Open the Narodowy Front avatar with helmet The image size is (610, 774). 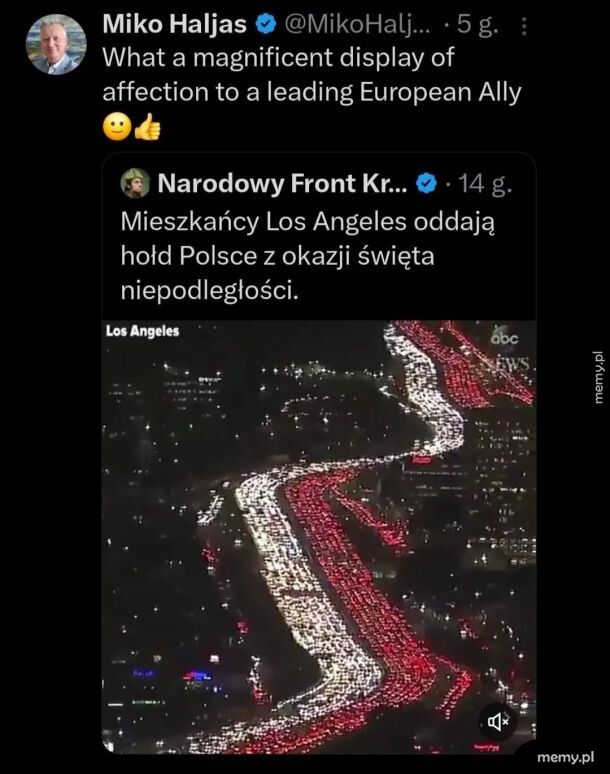135,183
